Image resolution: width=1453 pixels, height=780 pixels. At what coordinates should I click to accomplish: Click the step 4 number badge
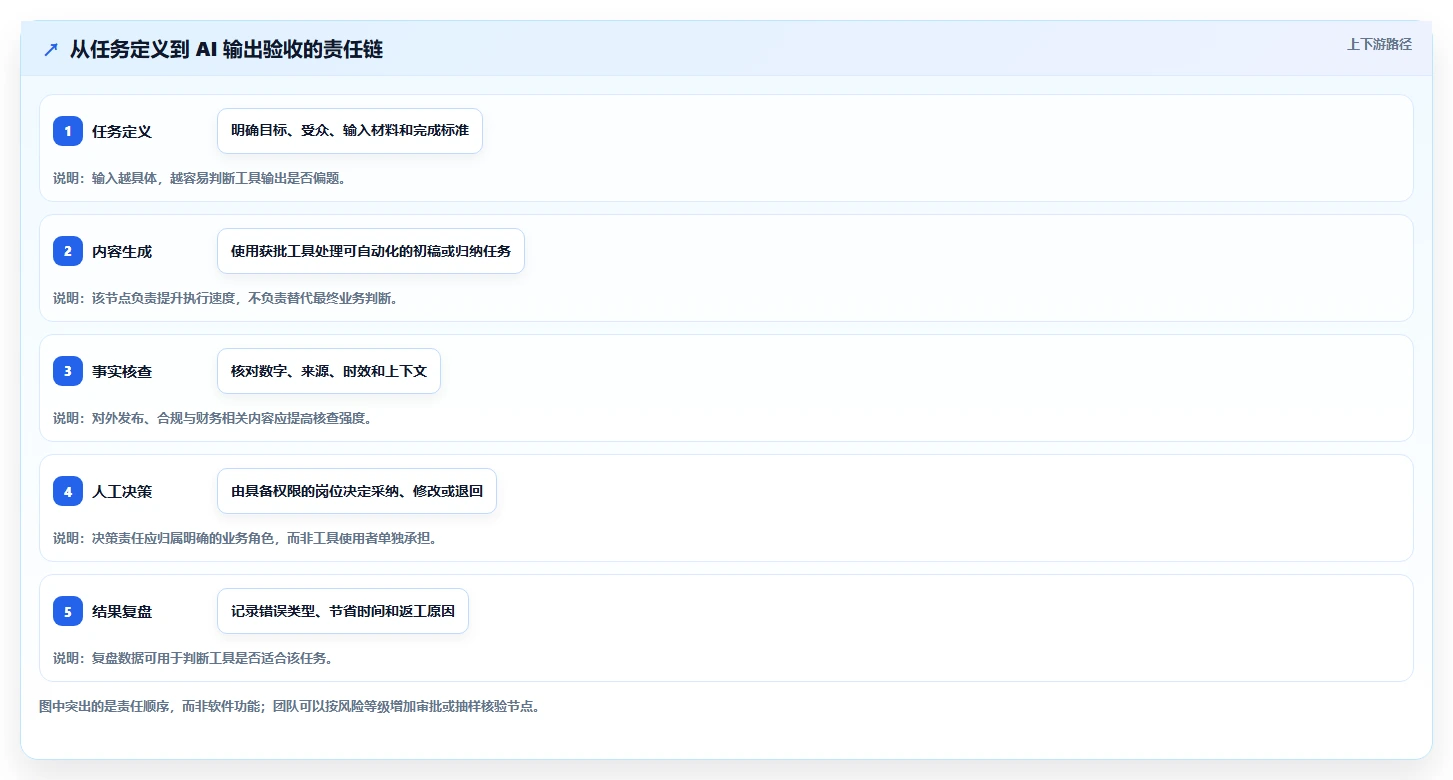pyautogui.click(x=68, y=491)
